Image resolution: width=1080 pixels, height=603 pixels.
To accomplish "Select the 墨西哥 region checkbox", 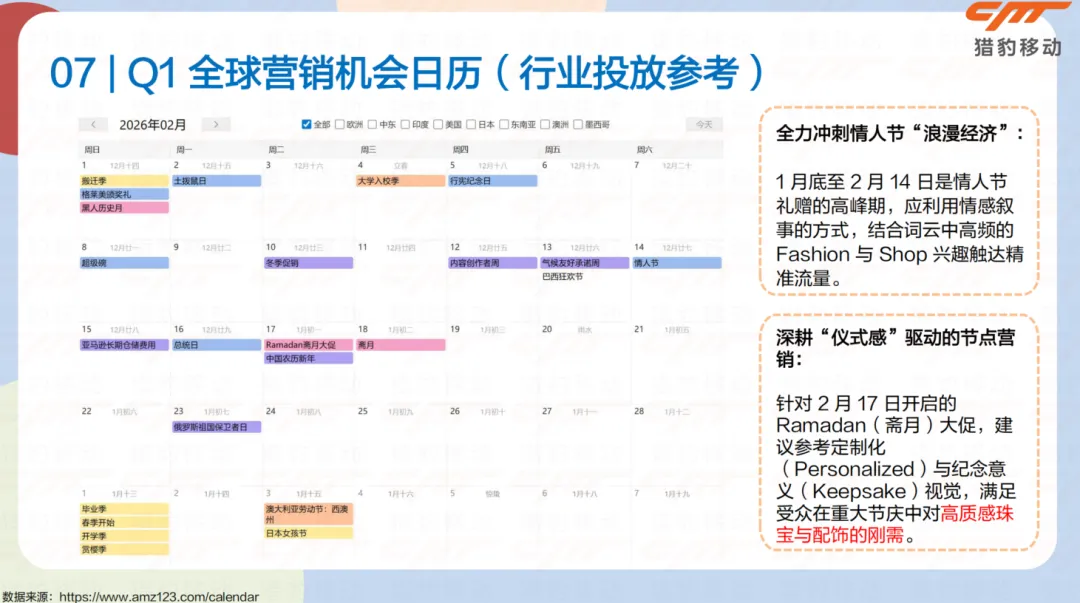I will coord(578,125).
